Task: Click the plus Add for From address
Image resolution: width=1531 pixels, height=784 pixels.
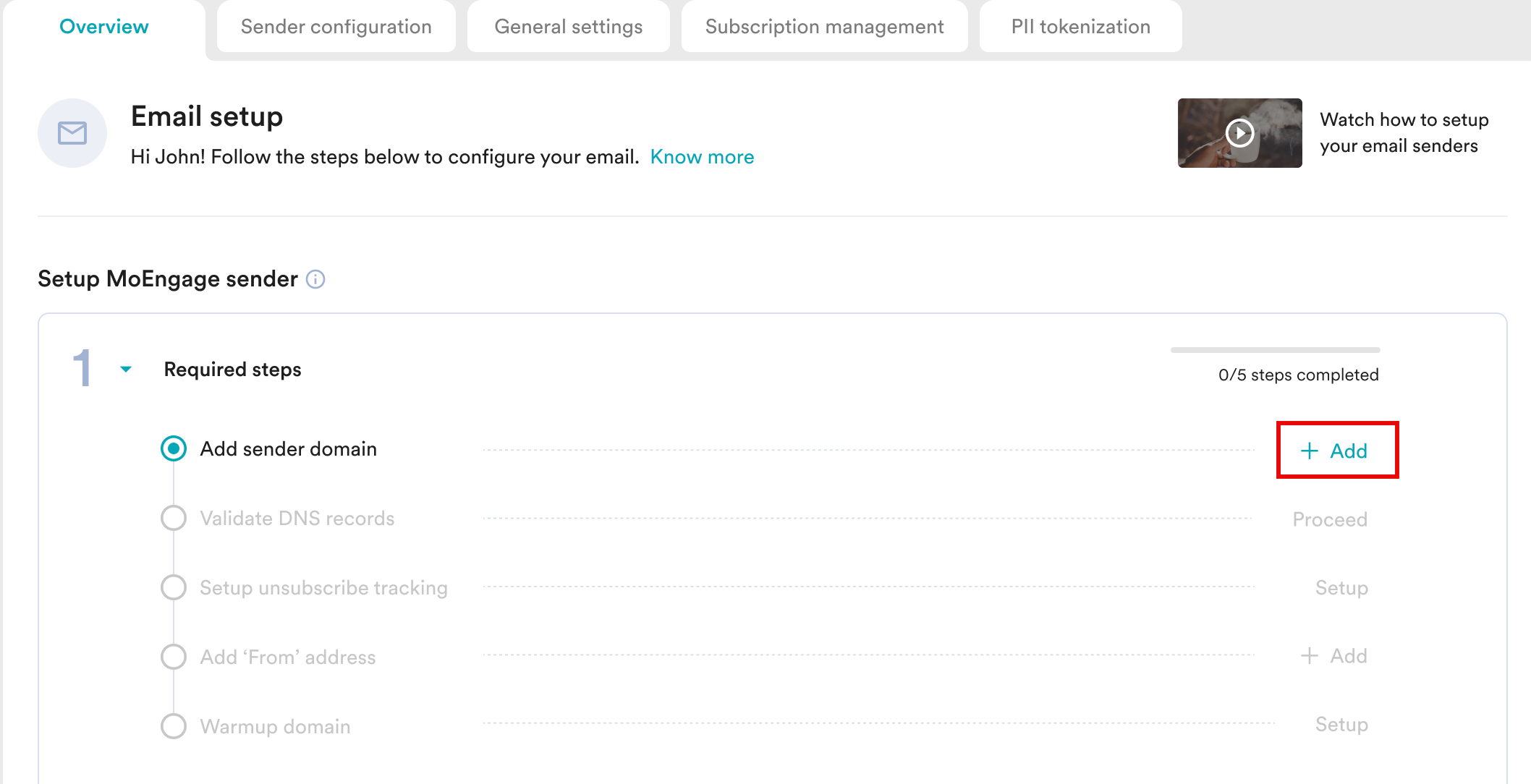Action: (1334, 656)
